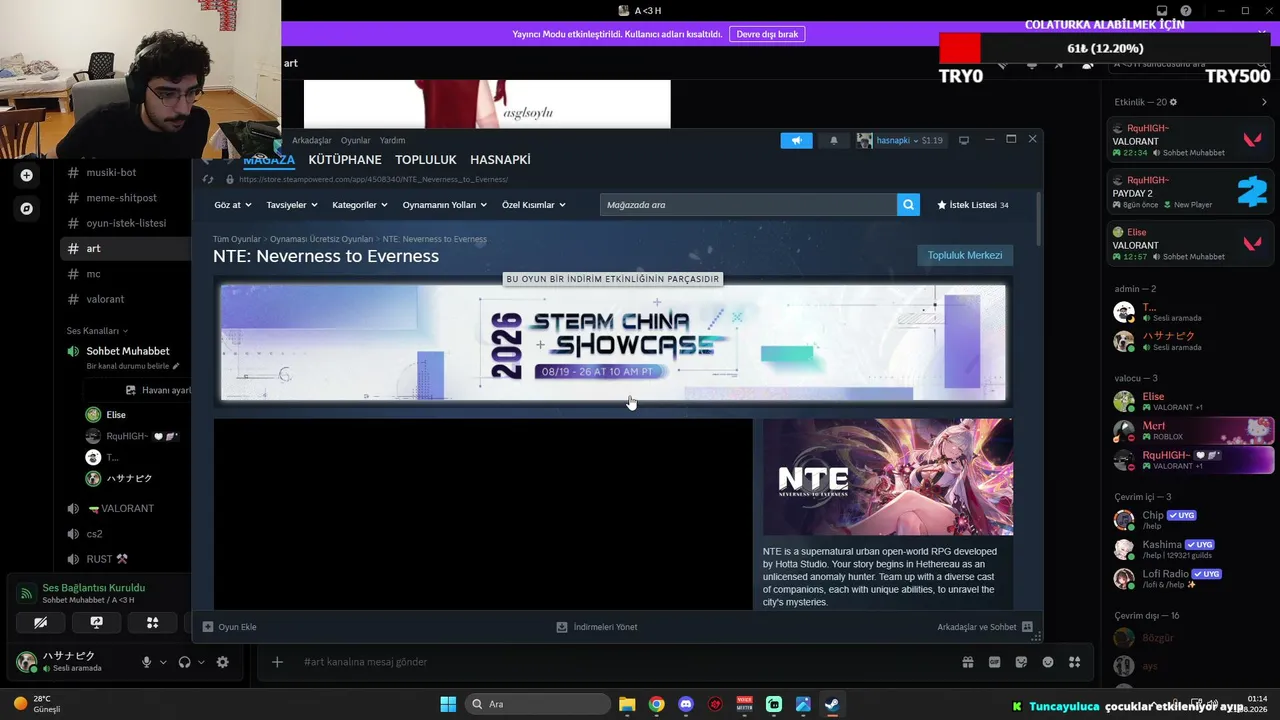Open Discord from the taskbar
The height and width of the screenshot is (720, 1280).
click(x=686, y=704)
